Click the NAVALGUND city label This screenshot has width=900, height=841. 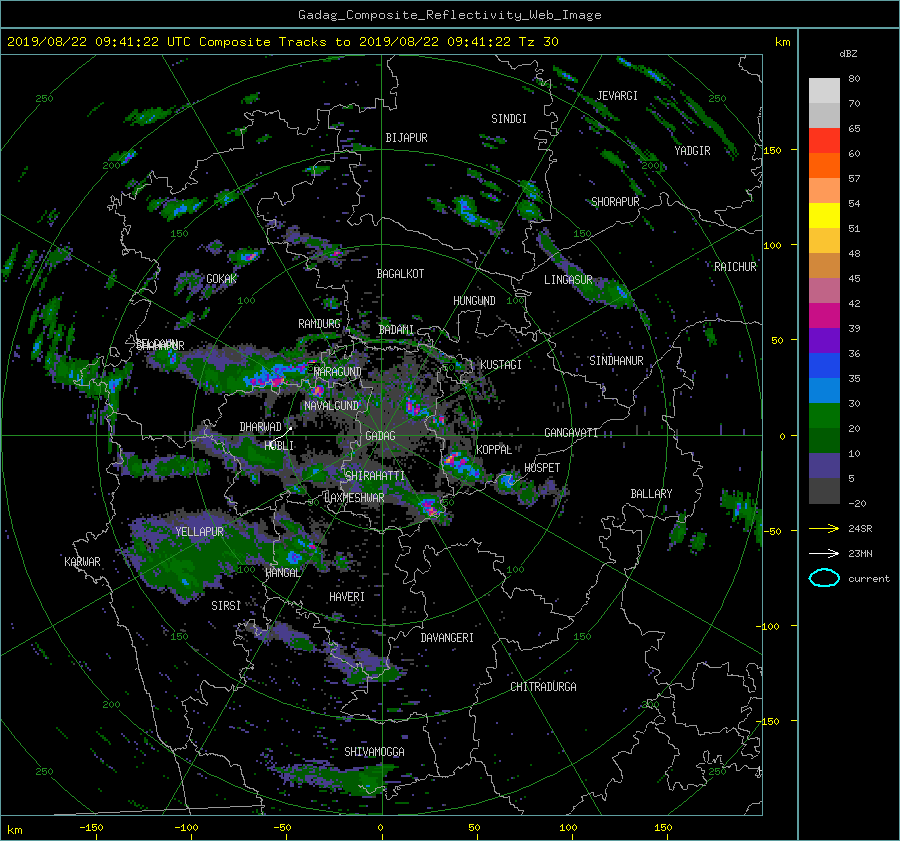tap(332, 406)
